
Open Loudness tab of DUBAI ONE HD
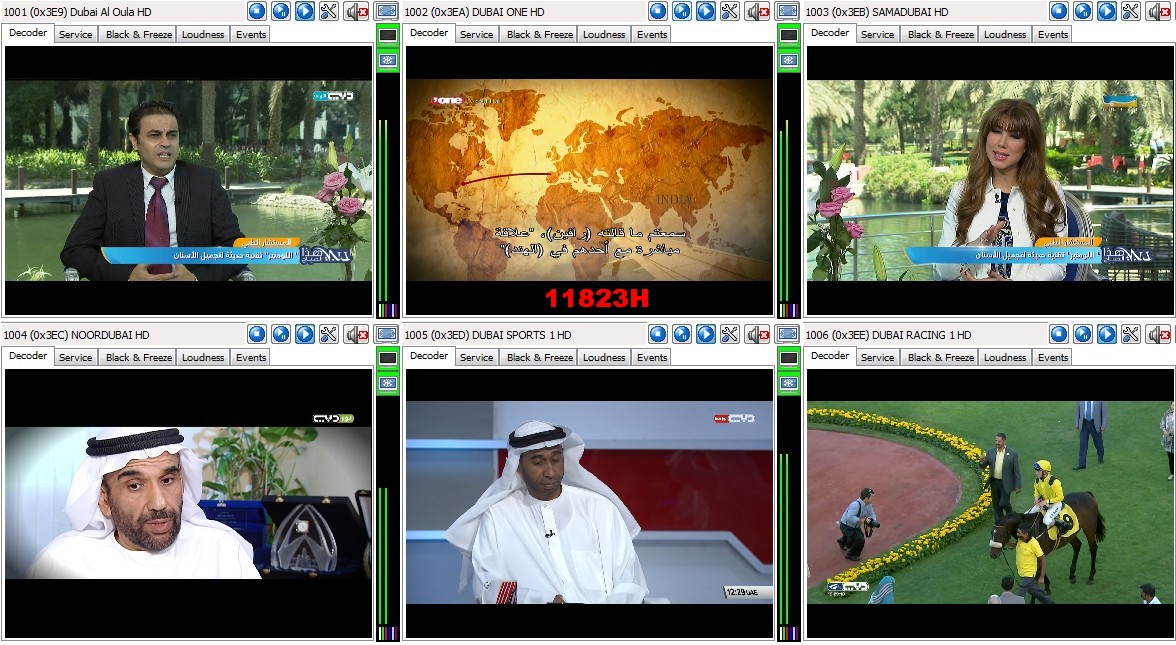(x=604, y=34)
